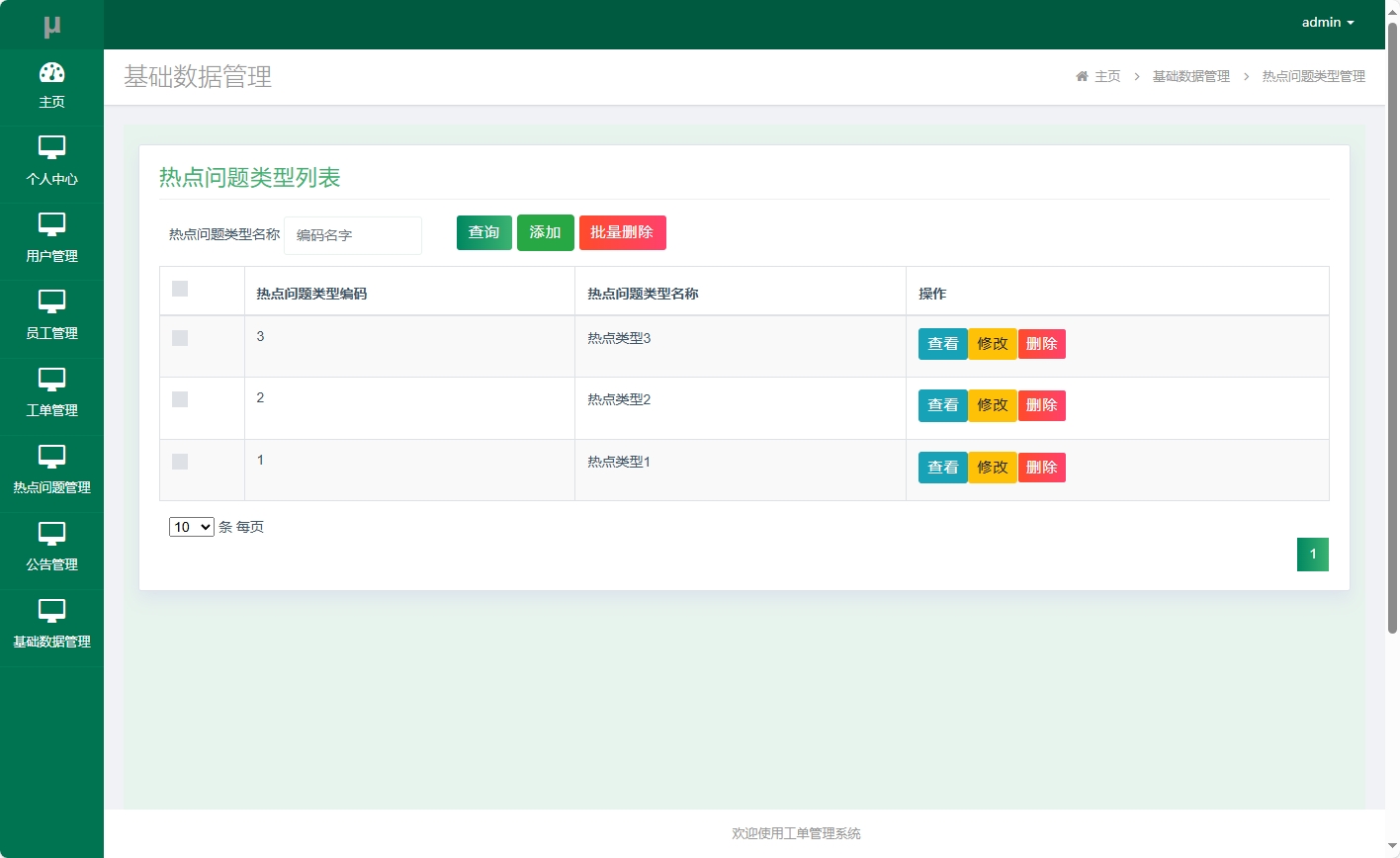Screen dimensions: 1400x858
Task: Open the admin account dropdown
Action: click(x=1328, y=22)
